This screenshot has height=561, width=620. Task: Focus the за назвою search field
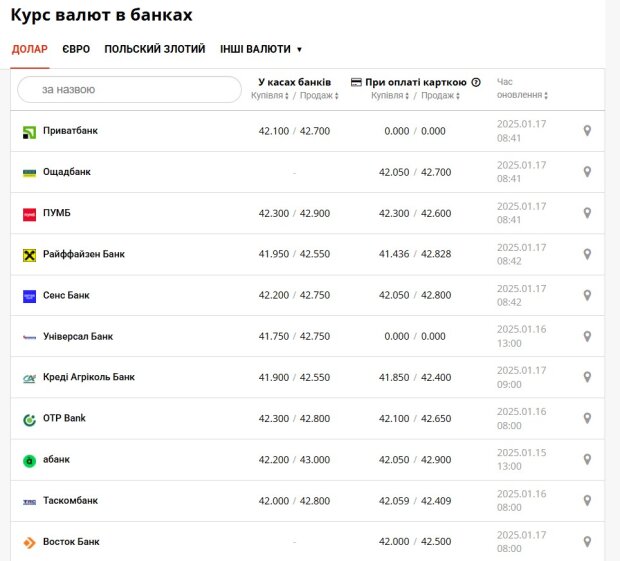click(x=129, y=89)
